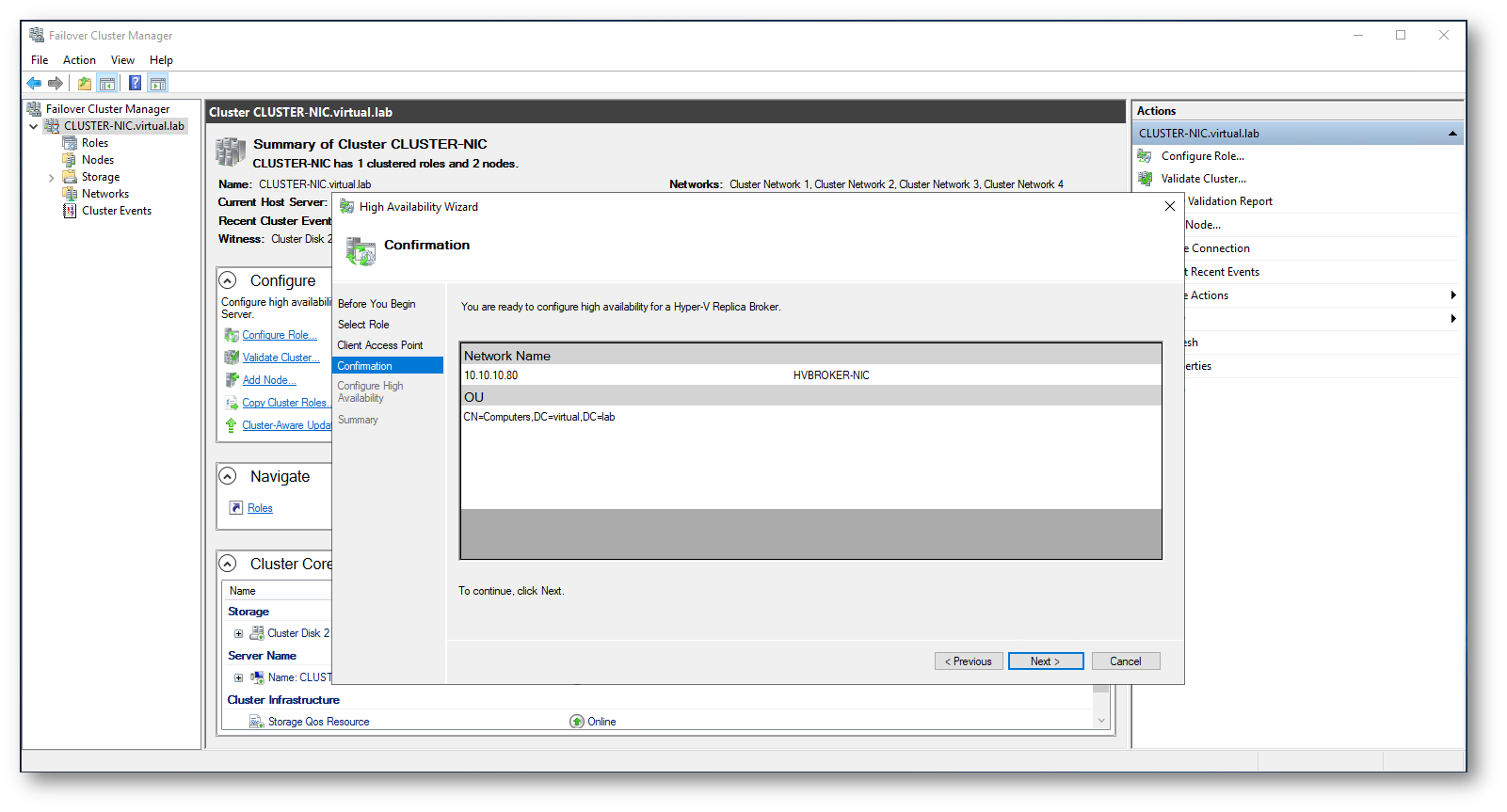Open the View menu
The image size is (1507, 812).
point(122,60)
